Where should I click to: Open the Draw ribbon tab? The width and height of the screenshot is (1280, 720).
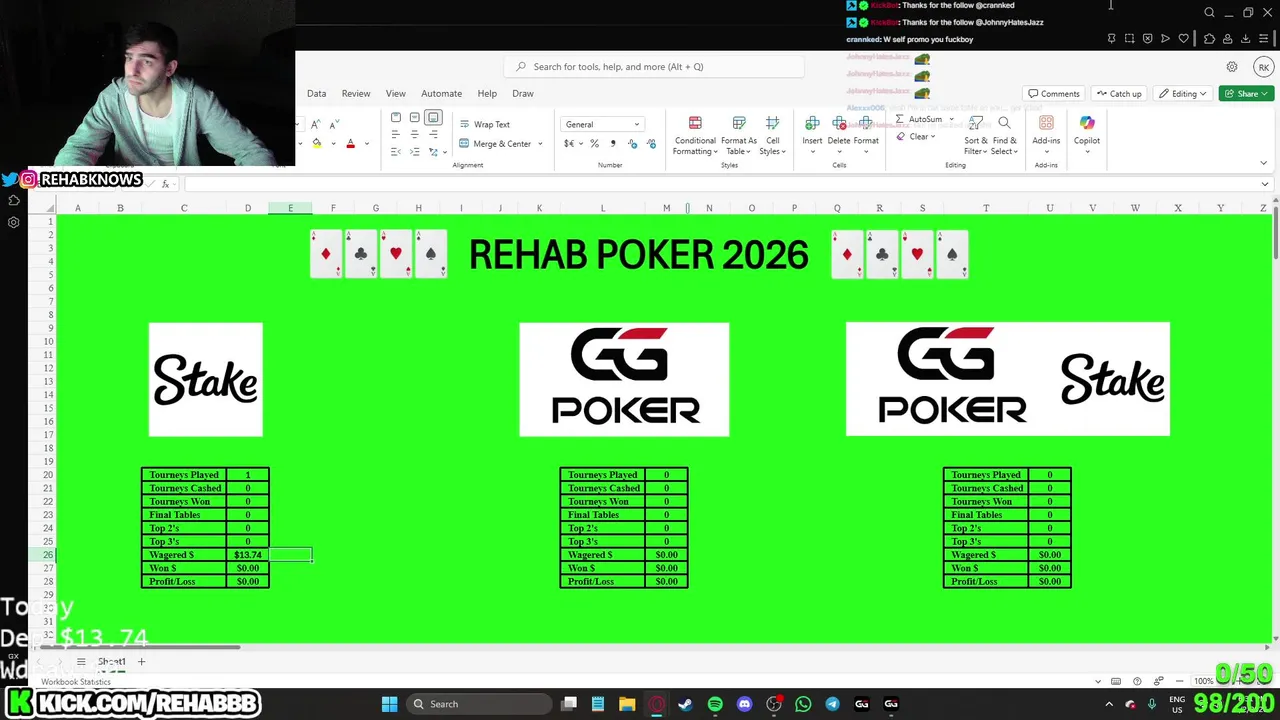tap(523, 93)
